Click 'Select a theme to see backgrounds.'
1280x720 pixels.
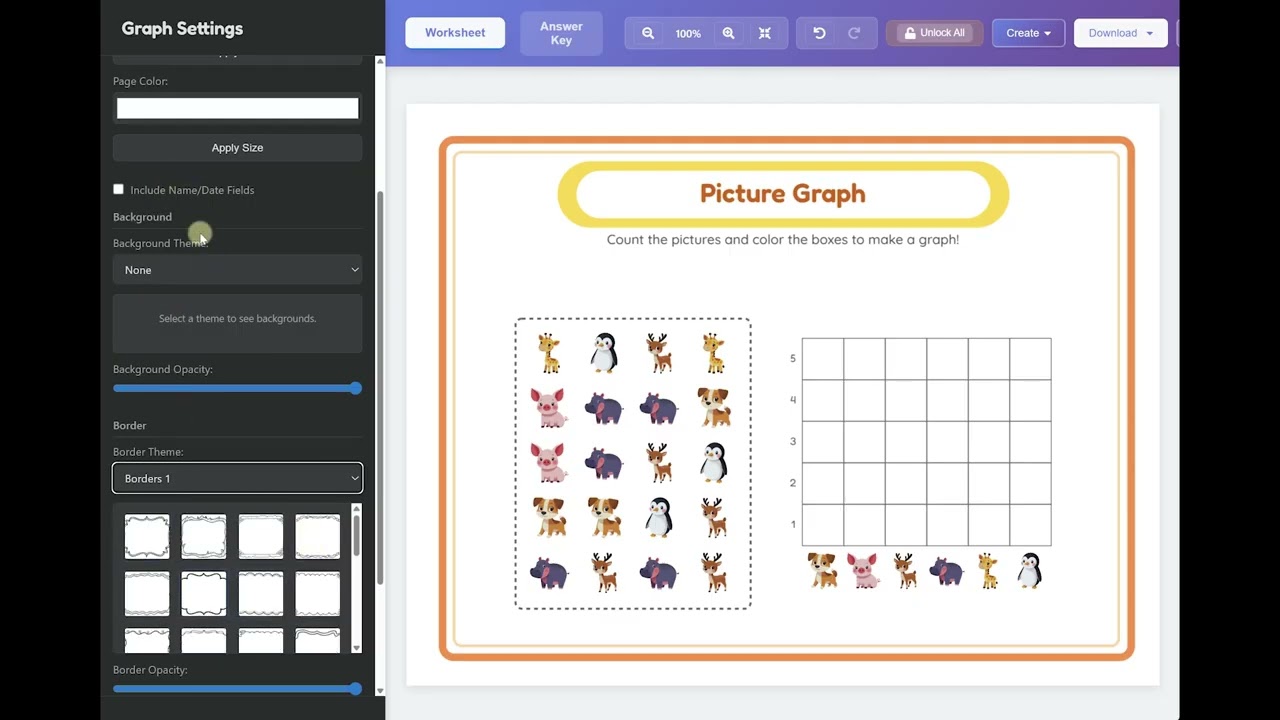(237, 318)
